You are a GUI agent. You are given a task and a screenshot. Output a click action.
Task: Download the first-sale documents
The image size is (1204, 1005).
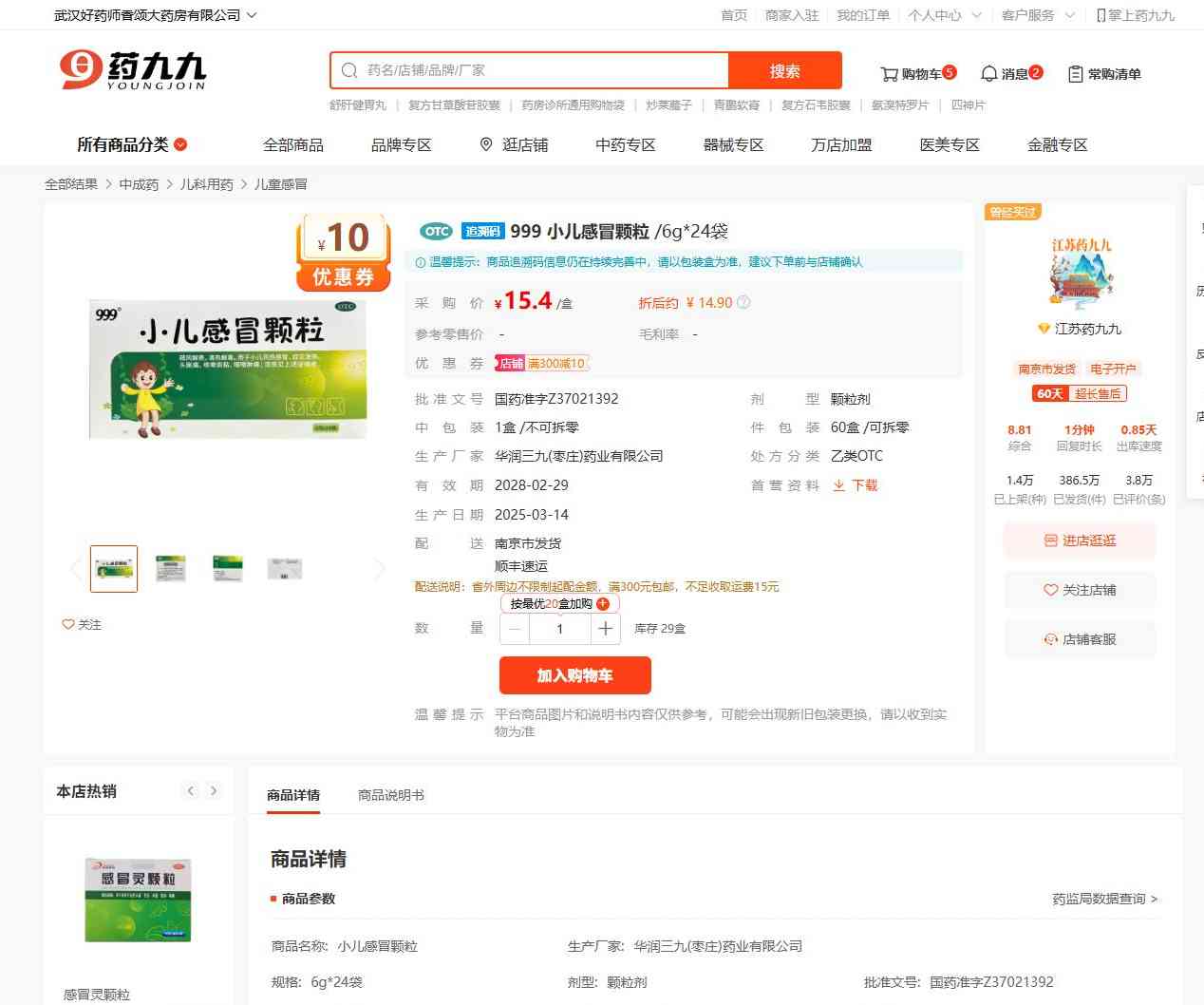855,485
